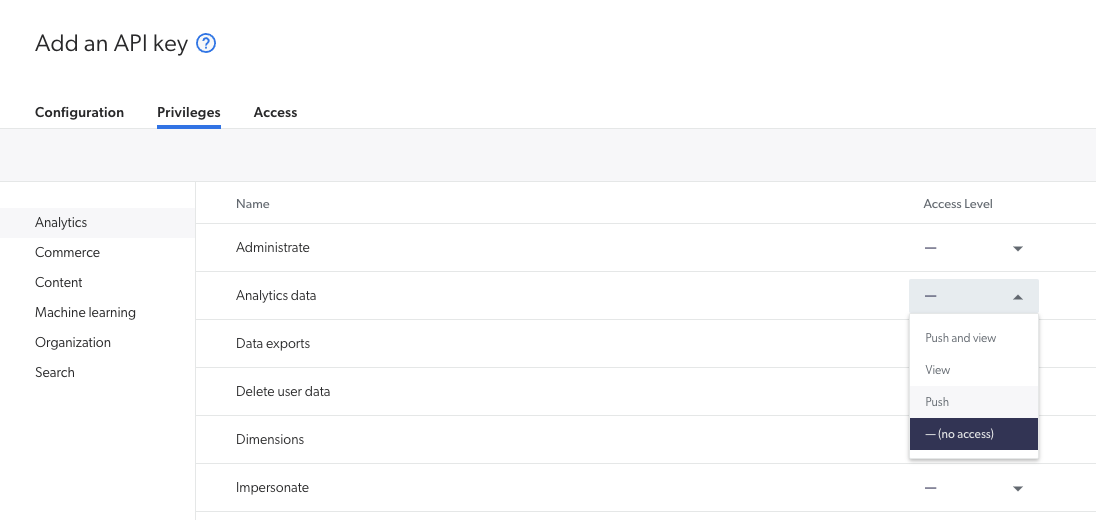Click the Data exports row name
The image size is (1096, 520).
272,343
